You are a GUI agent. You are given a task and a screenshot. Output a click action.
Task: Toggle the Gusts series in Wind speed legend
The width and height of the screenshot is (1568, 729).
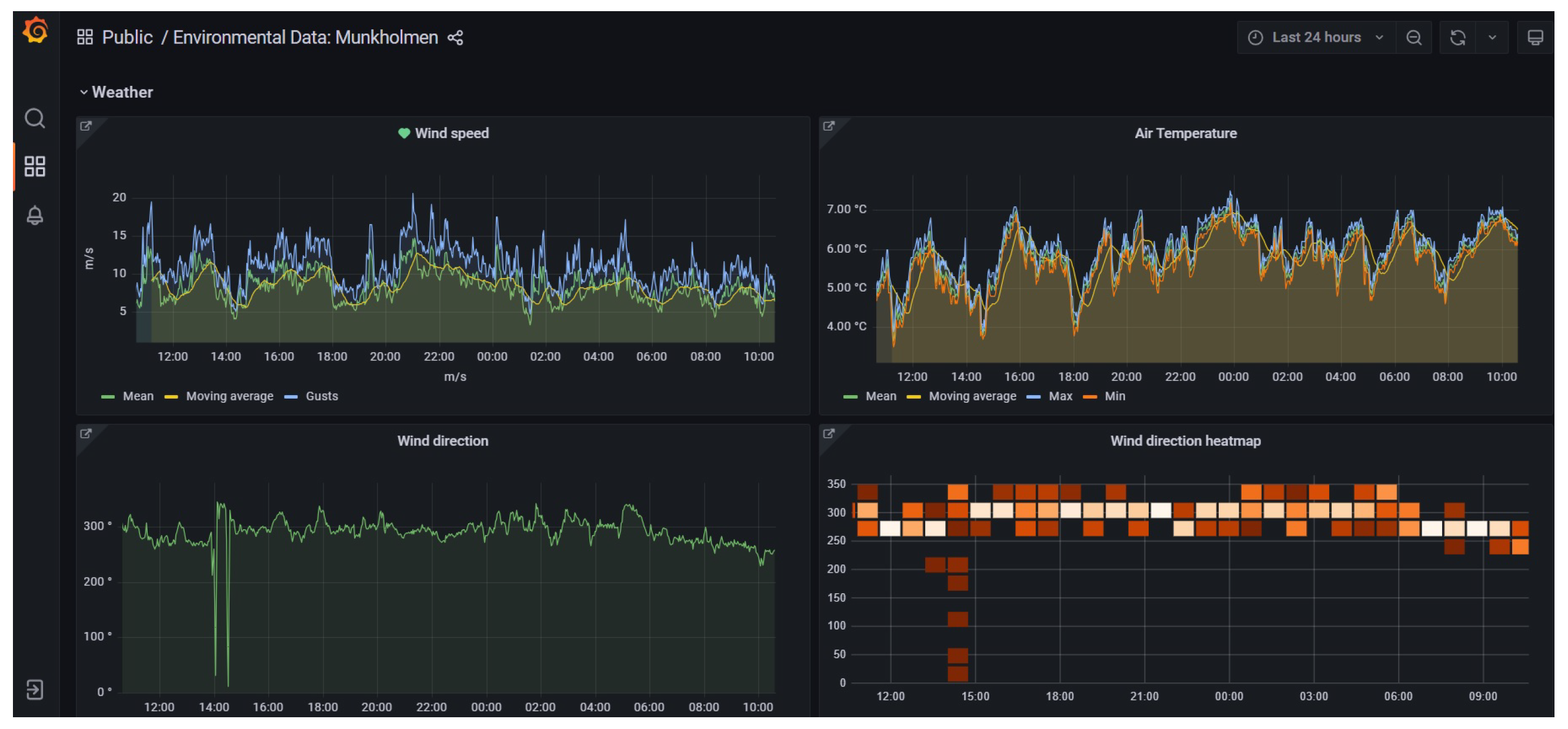point(321,396)
